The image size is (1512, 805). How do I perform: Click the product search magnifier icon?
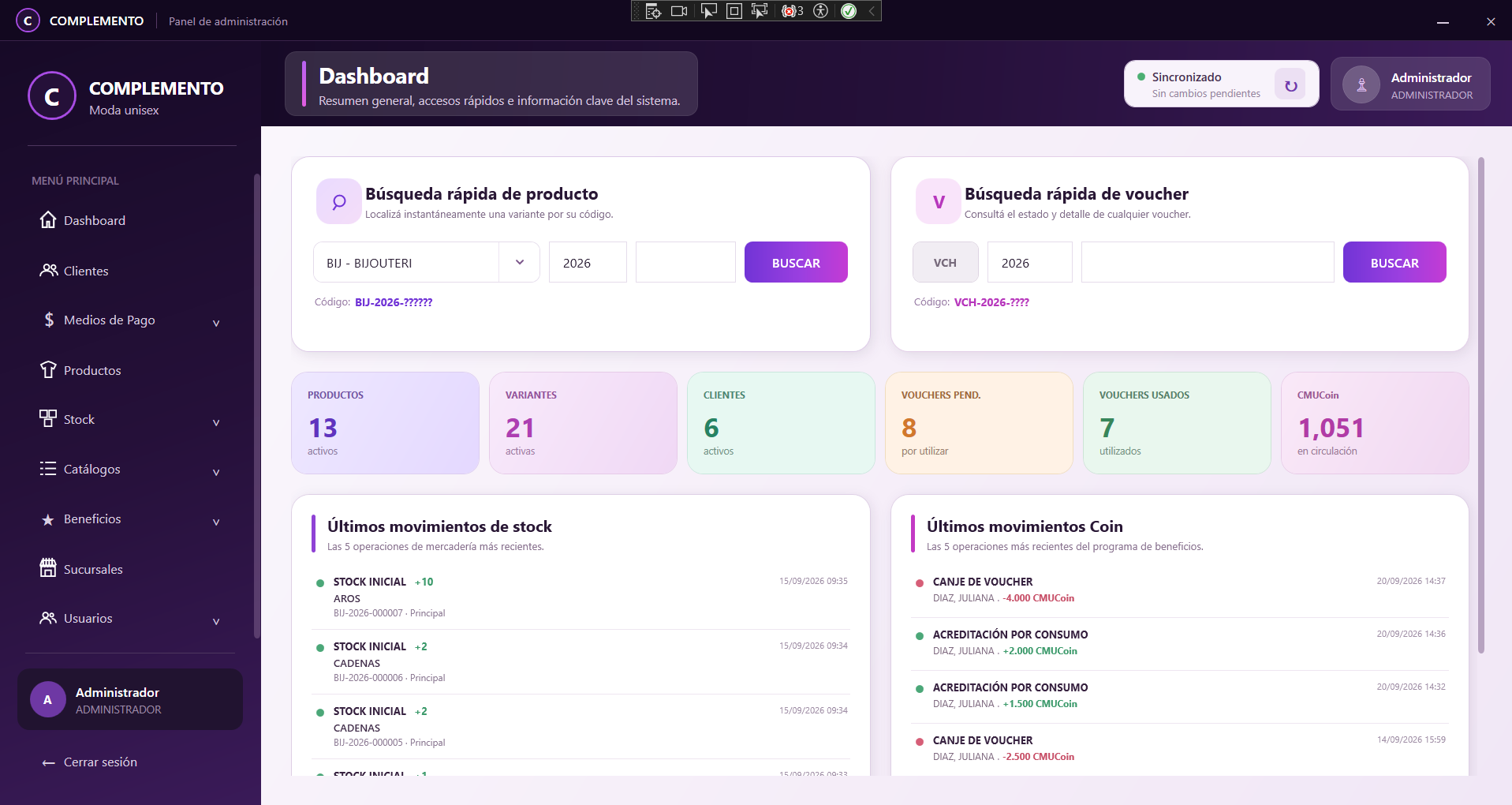point(339,202)
